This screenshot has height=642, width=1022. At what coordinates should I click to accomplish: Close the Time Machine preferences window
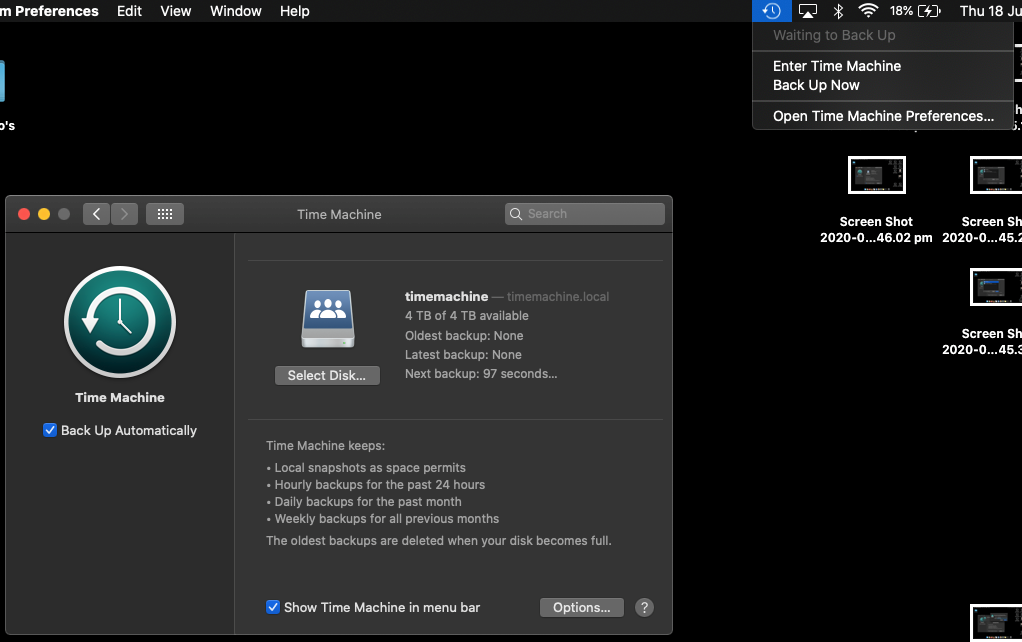24,214
